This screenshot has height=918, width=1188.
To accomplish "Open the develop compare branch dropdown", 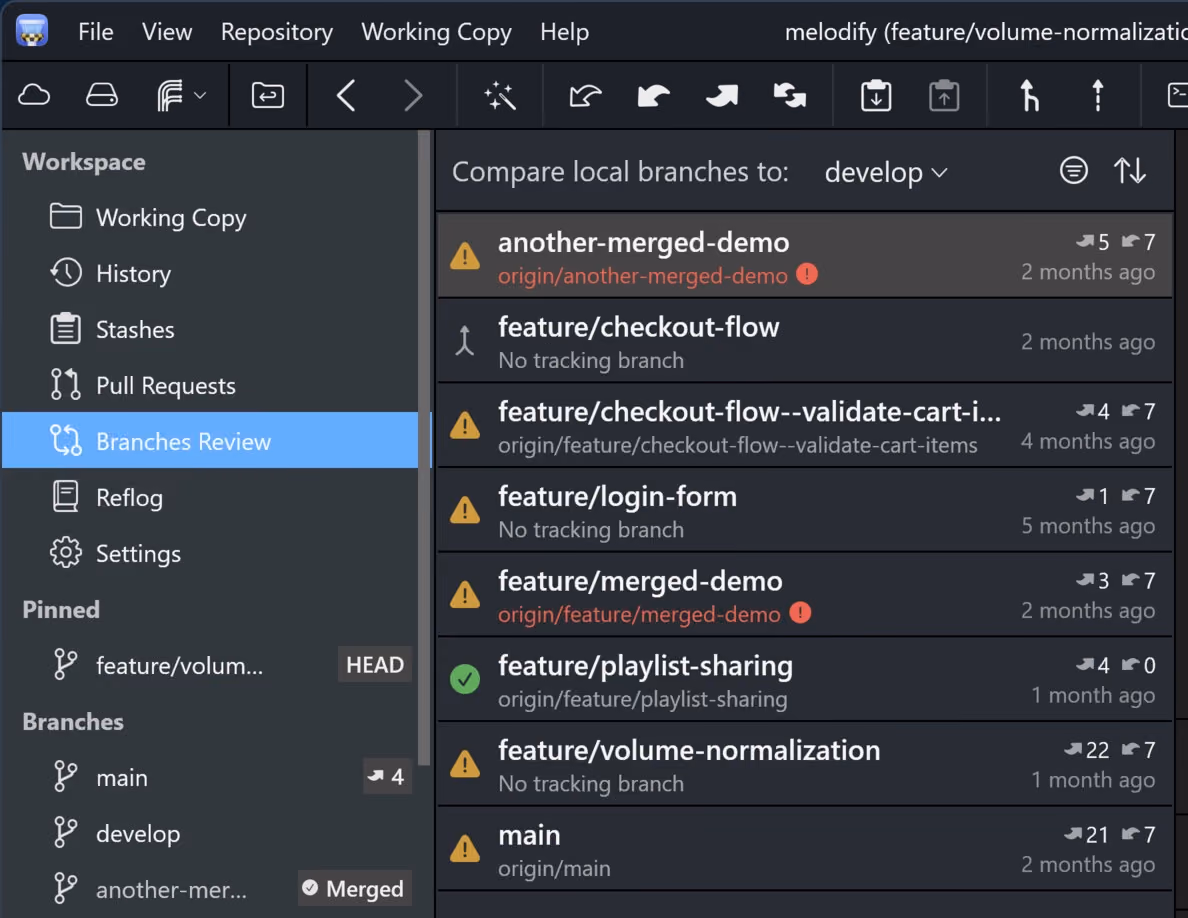I will point(886,172).
